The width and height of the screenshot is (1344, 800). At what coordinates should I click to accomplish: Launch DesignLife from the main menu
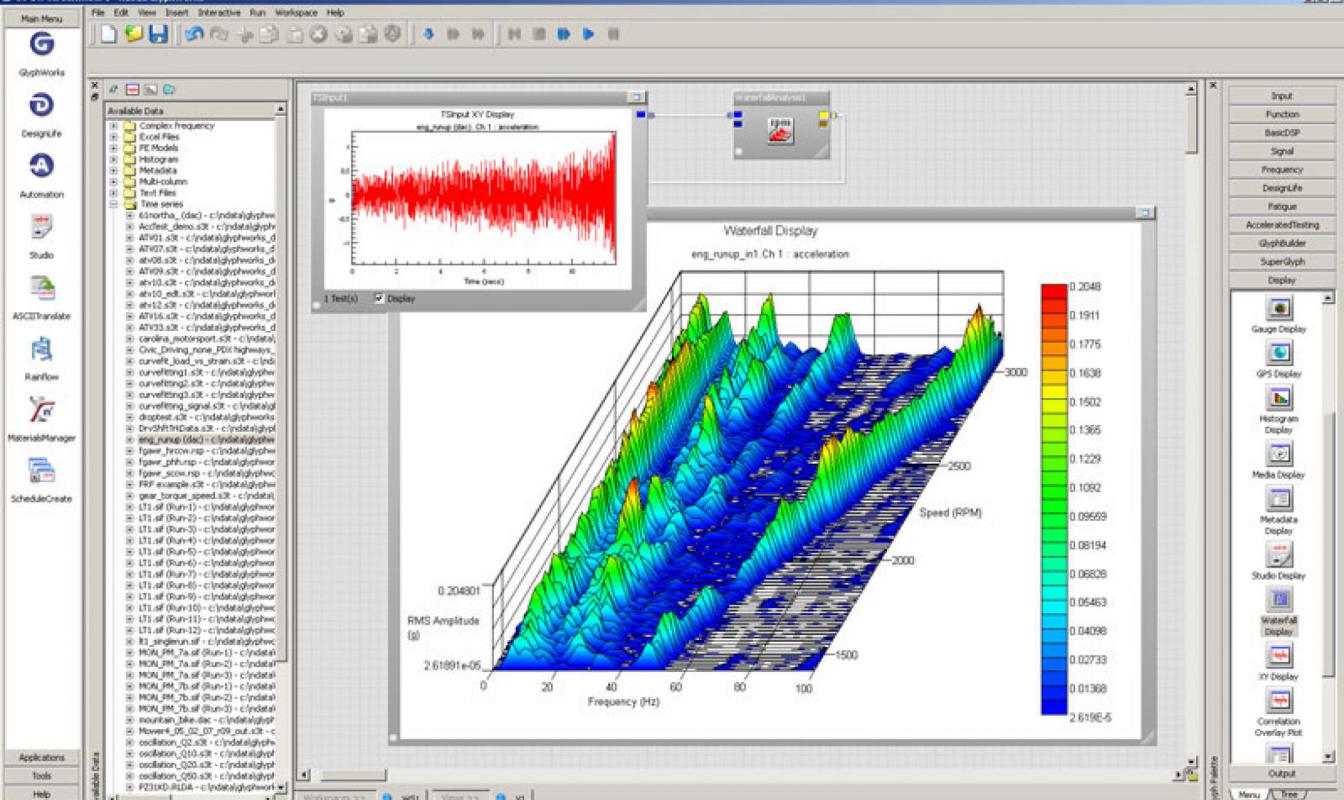(x=41, y=105)
